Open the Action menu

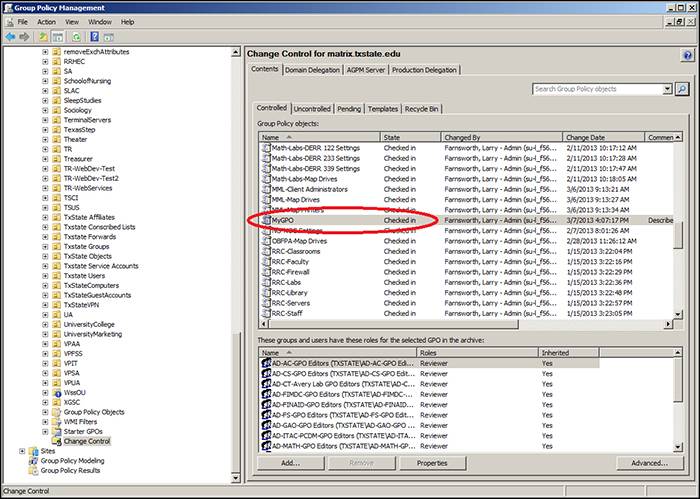(x=46, y=22)
